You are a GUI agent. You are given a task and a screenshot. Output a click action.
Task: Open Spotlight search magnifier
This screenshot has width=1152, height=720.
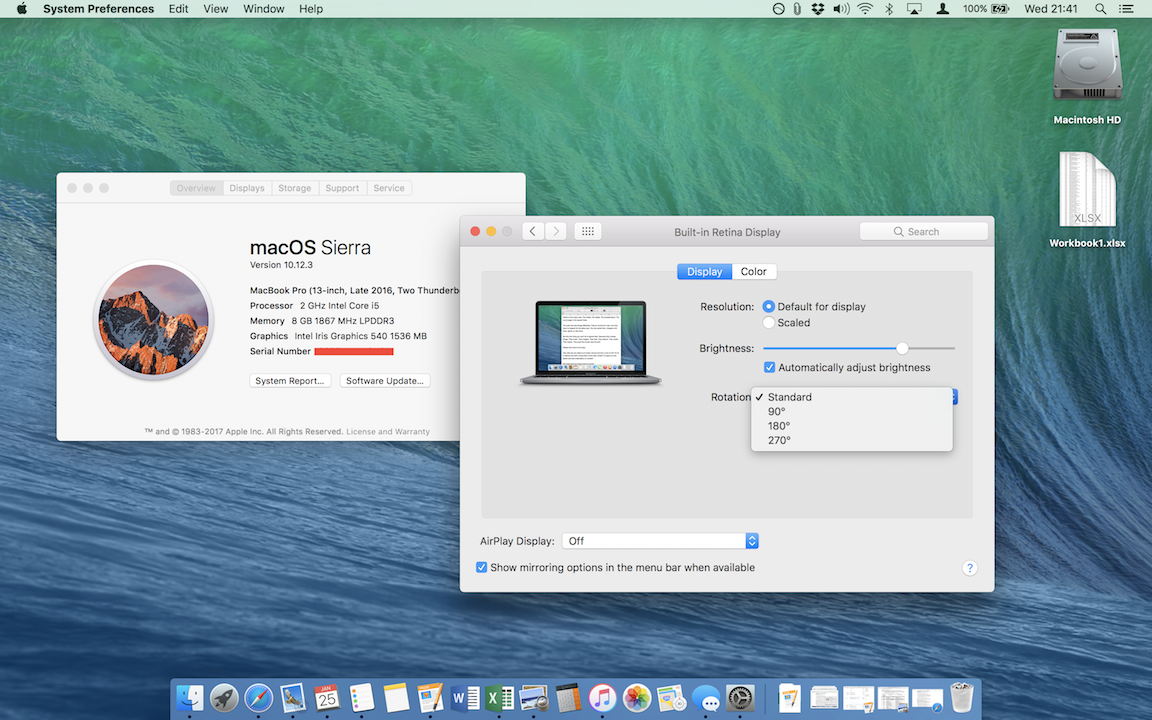pos(1100,9)
